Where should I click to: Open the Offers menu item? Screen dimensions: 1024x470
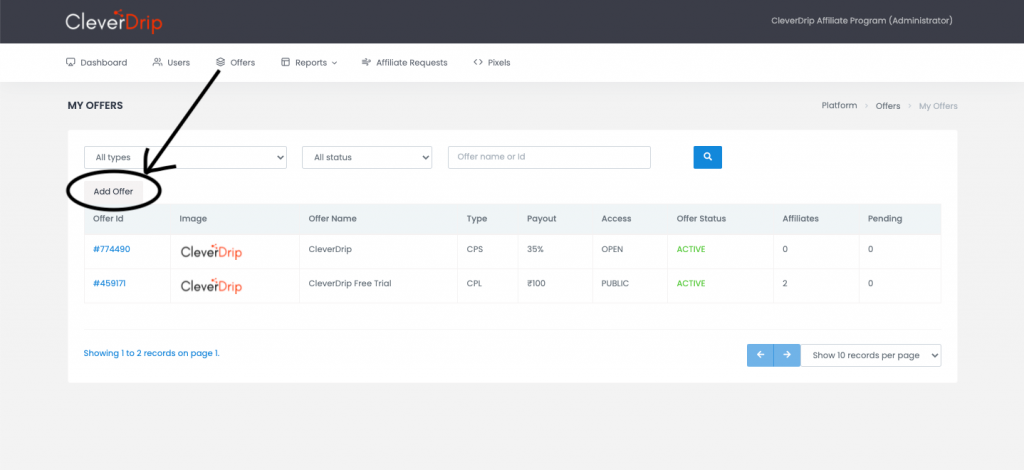[x=235, y=63]
